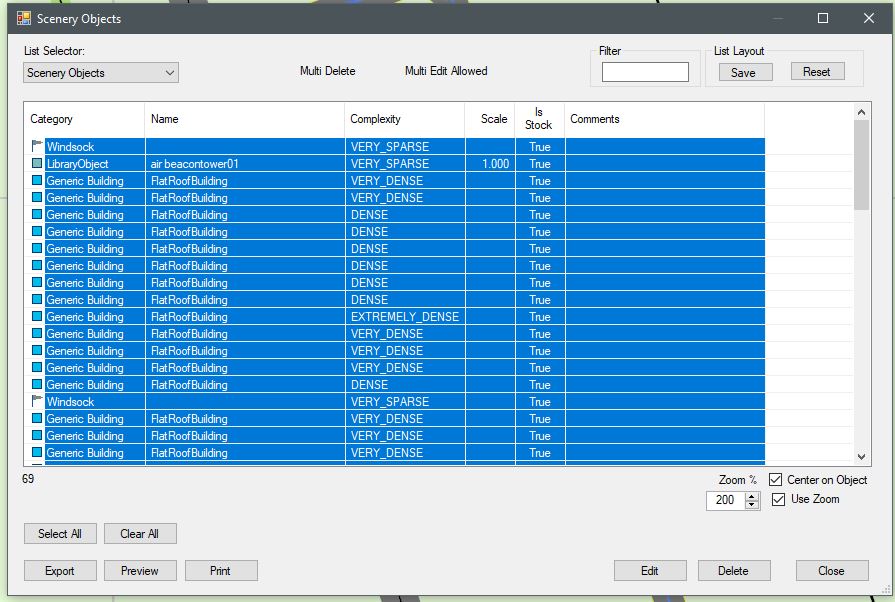
Task: Click the Clear All button
Action: [x=140, y=534]
